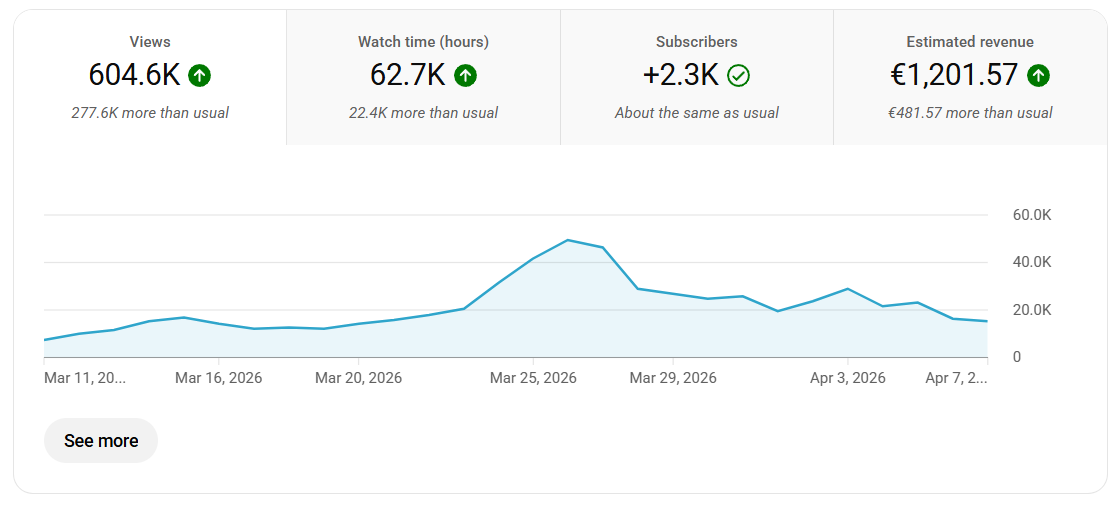
Task: Click the Apr 3, 2026 axis label
Action: (x=848, y=377)
